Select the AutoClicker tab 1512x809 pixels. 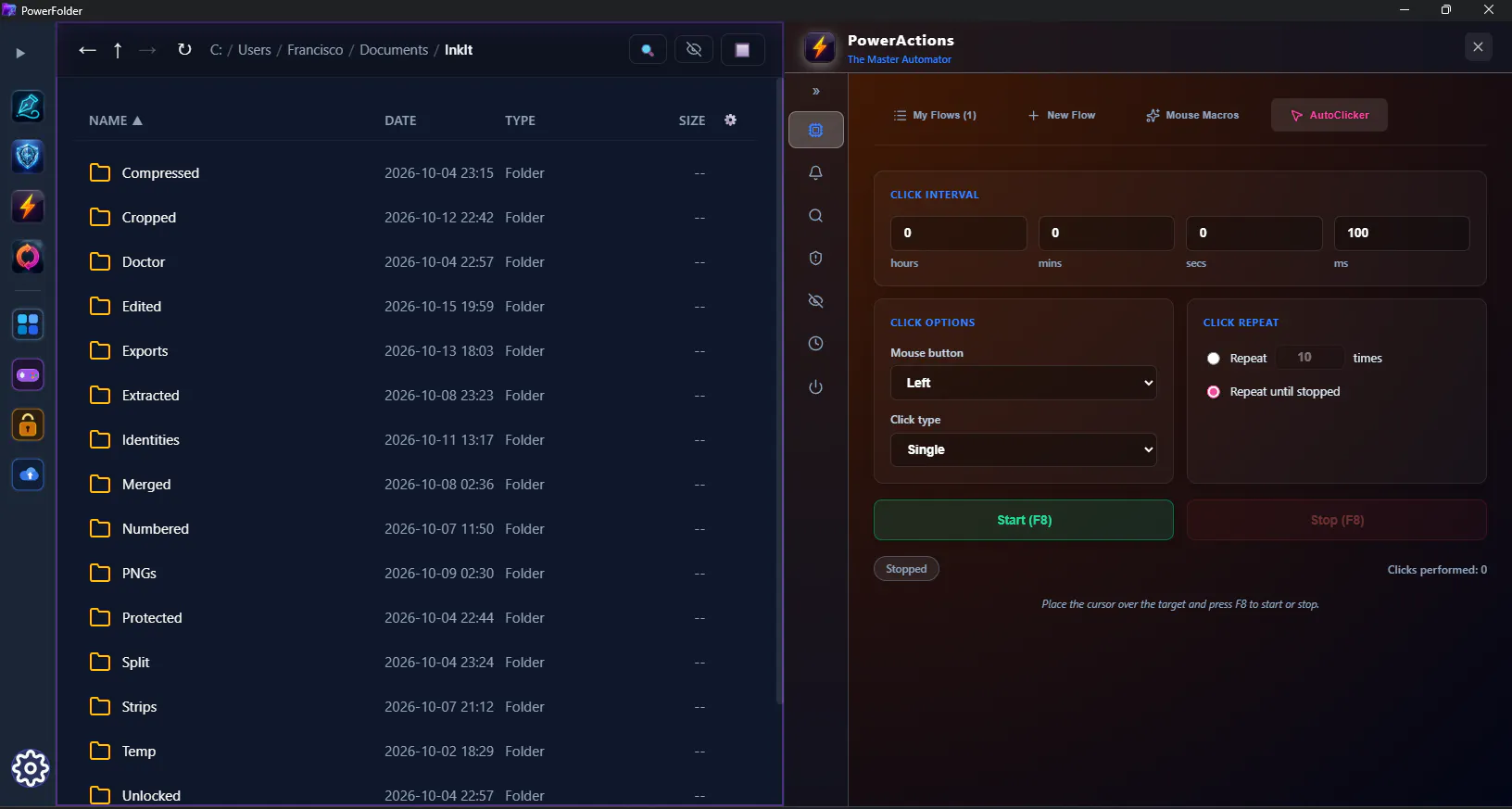tap(1329, 115)
